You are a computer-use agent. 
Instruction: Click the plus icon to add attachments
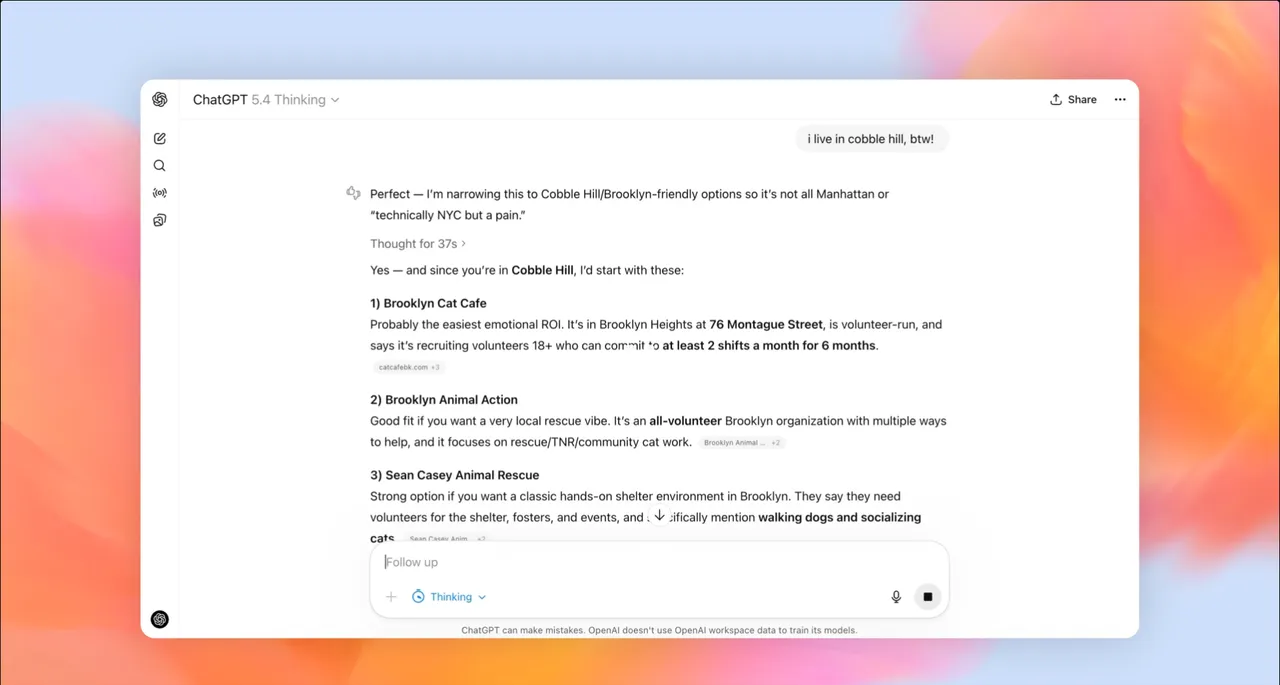pyautogui.click(x=391, y=597)
